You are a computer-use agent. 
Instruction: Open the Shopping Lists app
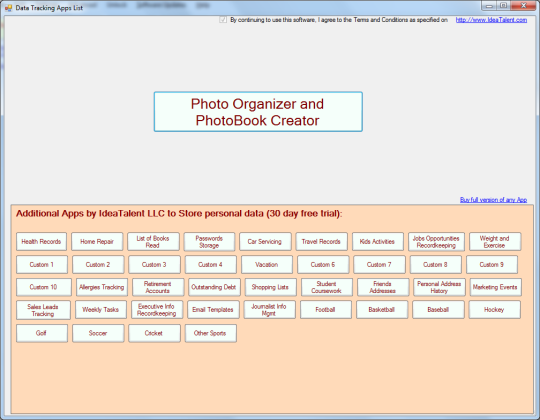(x=271, y=287)
